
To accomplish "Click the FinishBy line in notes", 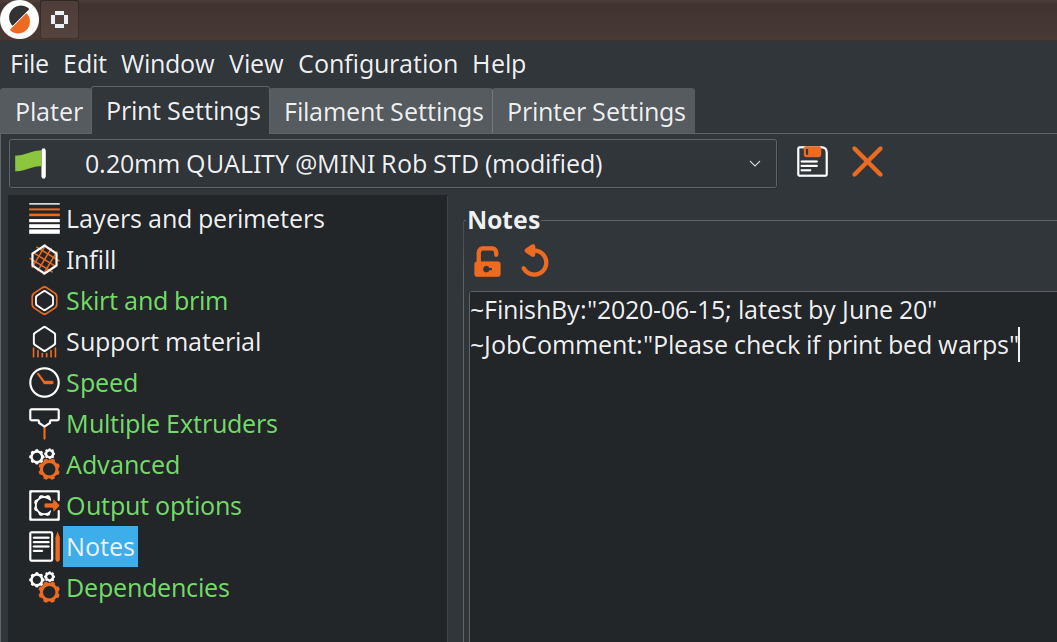I will (x=703, y=310).
